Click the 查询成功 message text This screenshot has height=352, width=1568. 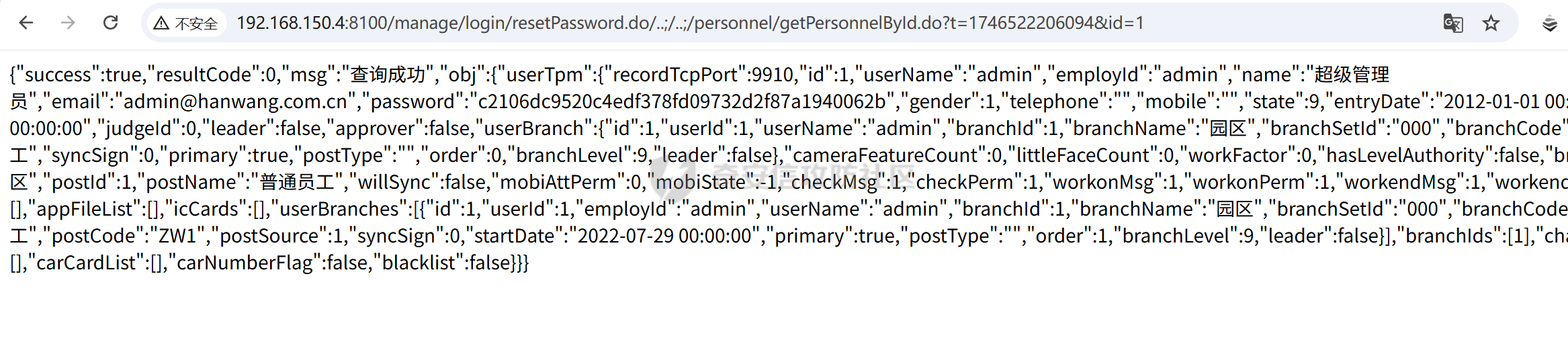click(388, 75)
